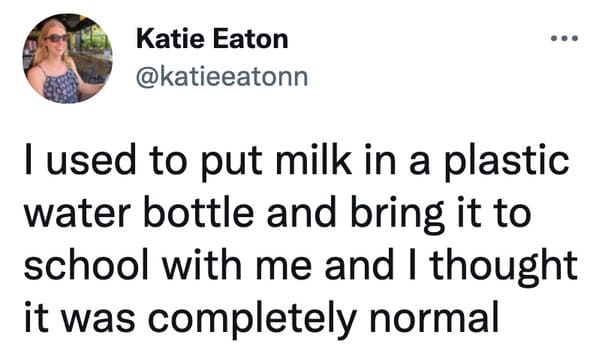
Task: Click the surname "Eaton" in header
Action: click(x=251, y=39)
